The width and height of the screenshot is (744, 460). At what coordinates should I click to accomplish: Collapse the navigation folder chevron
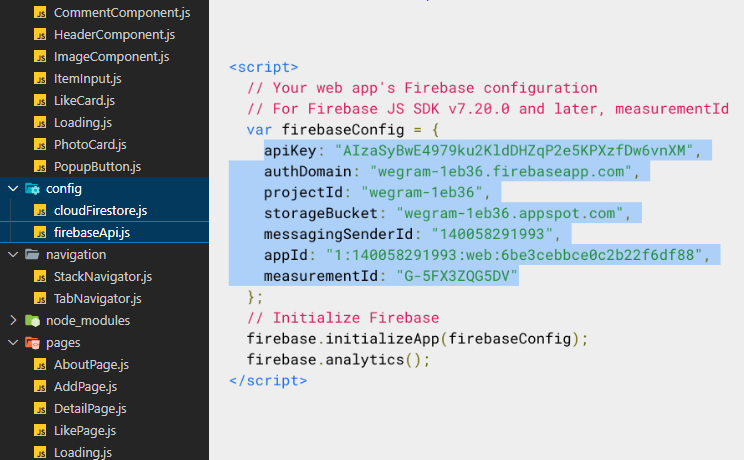click(13, 254)
